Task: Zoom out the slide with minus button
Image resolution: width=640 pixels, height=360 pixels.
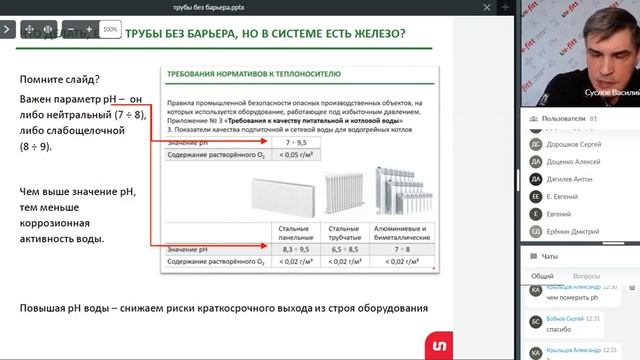Action: tap(71, 29)
